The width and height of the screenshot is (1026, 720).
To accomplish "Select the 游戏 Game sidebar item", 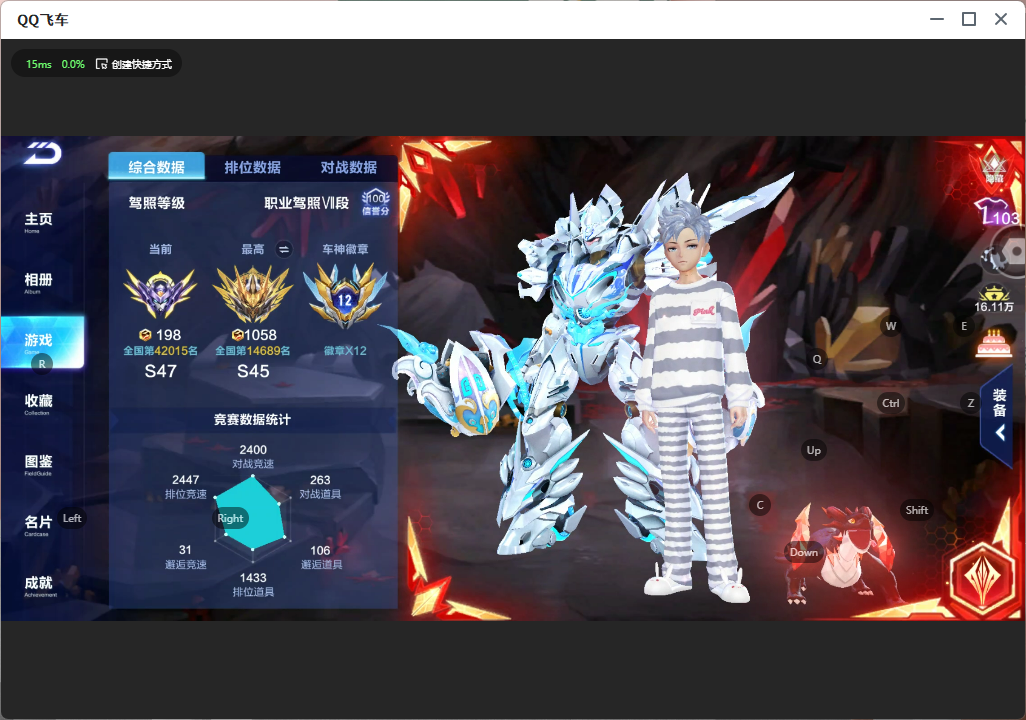I will click(x=42, y=342).
